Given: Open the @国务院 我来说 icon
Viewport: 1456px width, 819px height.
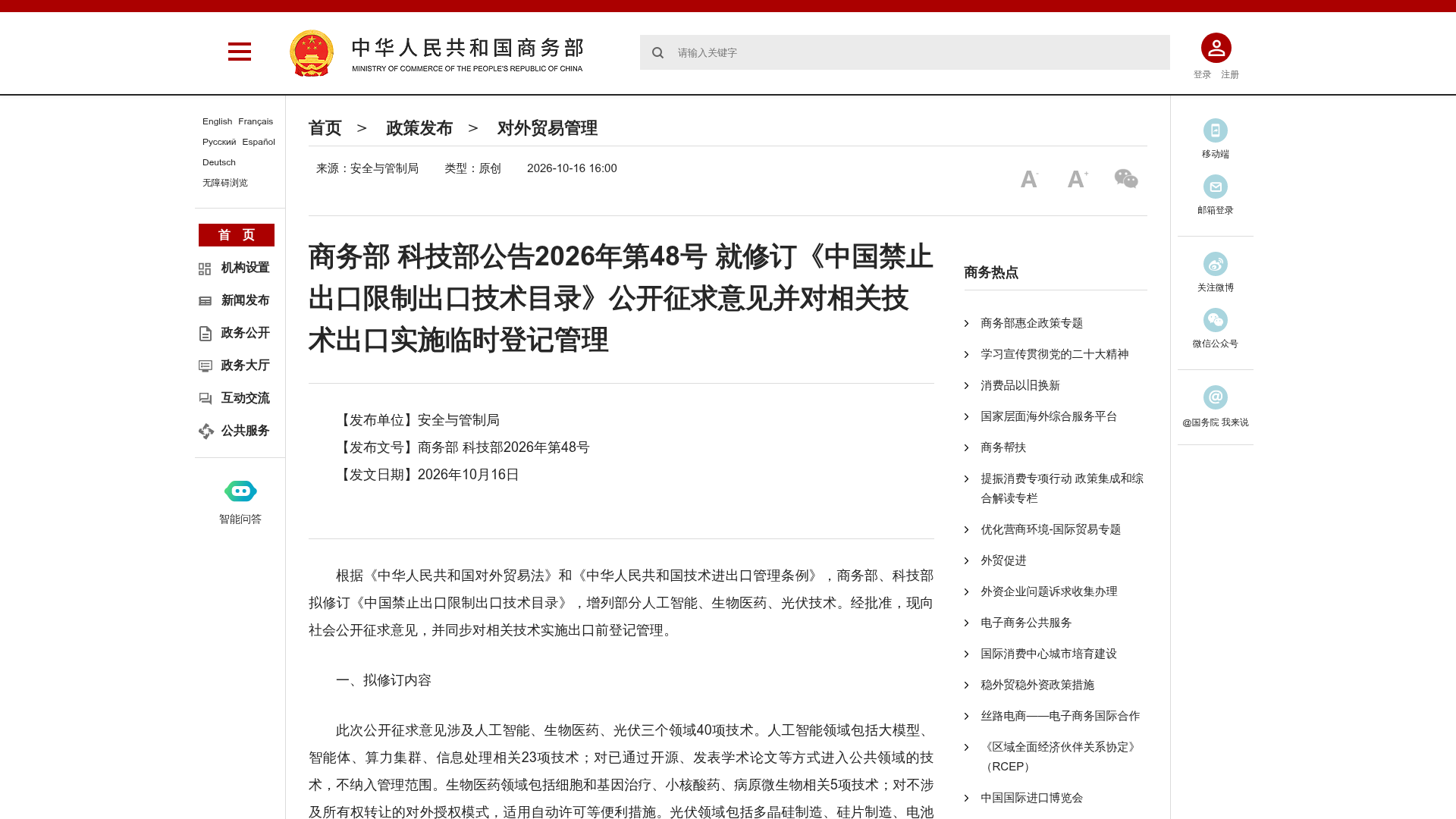Looking at the screenshot, I should [1216, 397].
